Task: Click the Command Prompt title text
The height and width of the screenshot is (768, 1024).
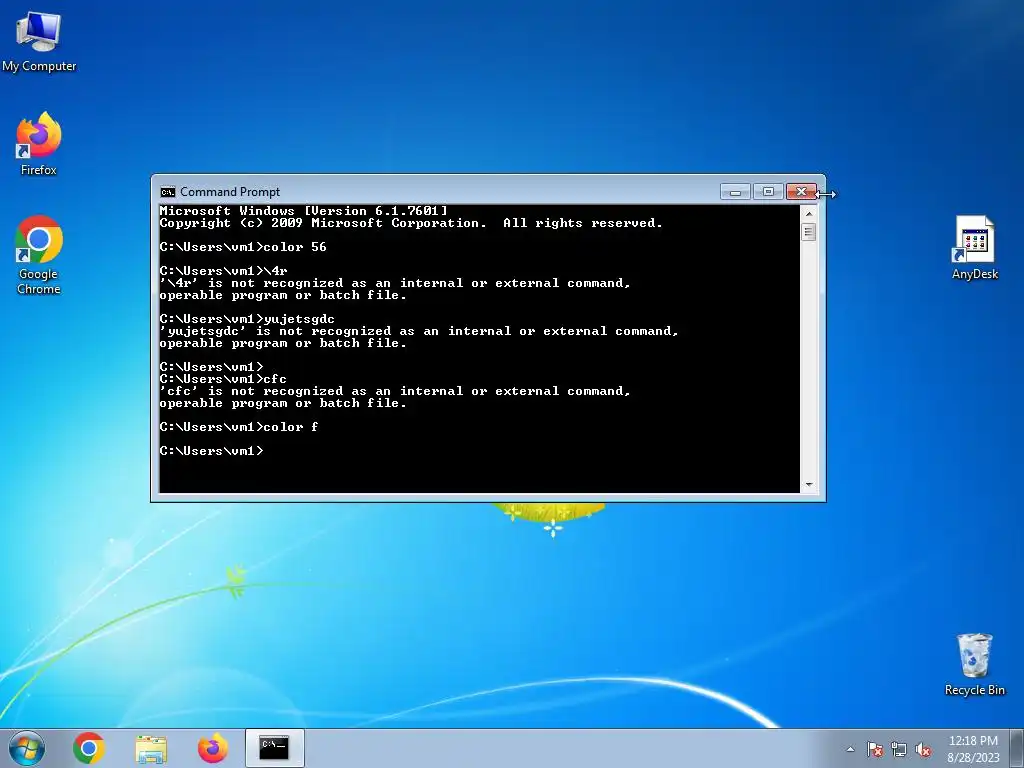Action: [x=230, y=192]
